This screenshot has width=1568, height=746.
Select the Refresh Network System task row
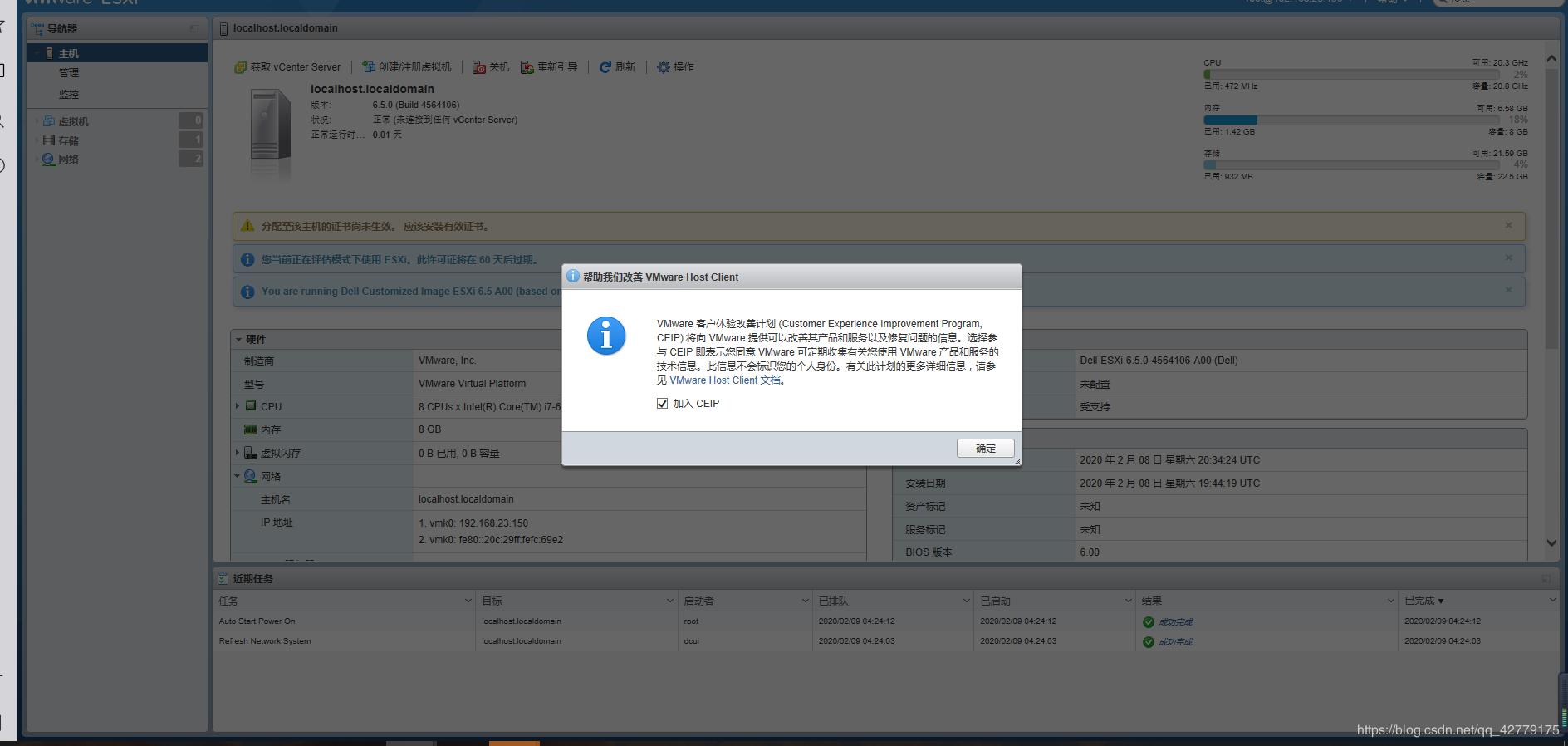coord(886,641)
